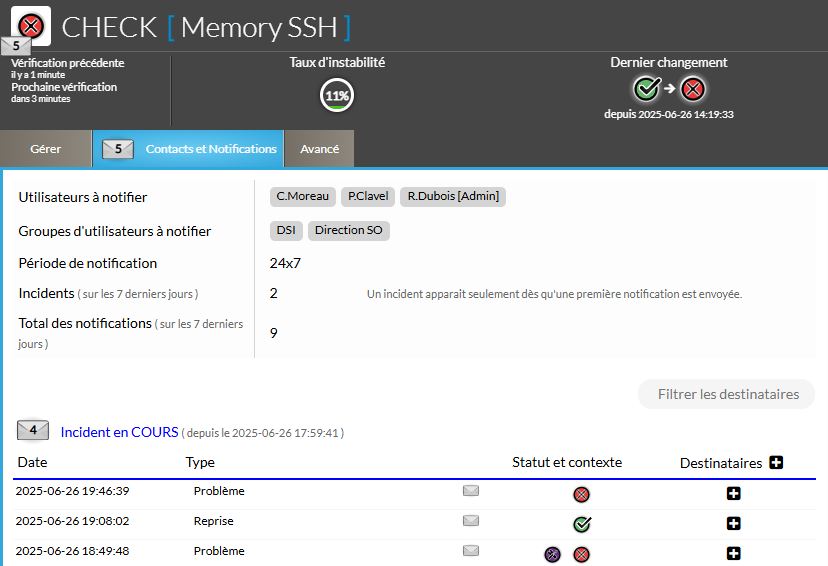Expand recipients for the 19:46:39 Problème notification
Screen dimensions: 828x566
[734, 494]
